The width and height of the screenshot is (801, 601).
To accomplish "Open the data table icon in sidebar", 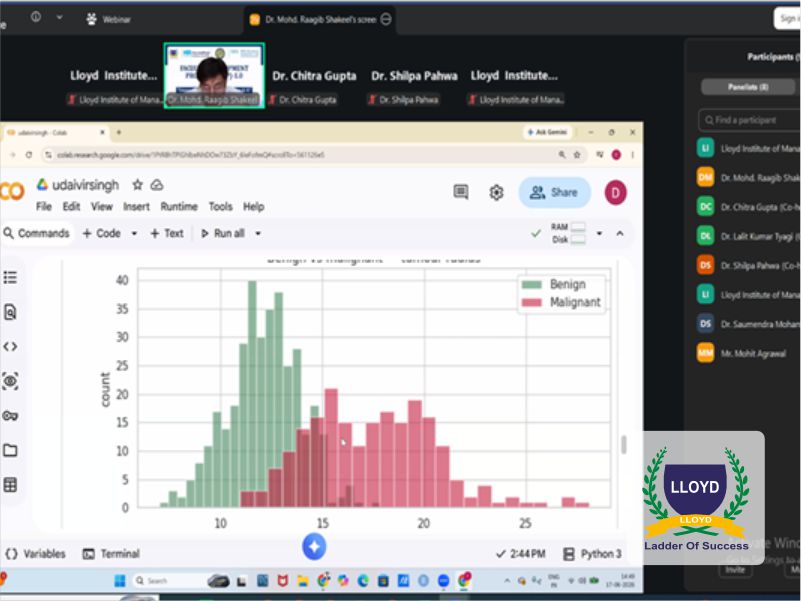I will (10, 484).
